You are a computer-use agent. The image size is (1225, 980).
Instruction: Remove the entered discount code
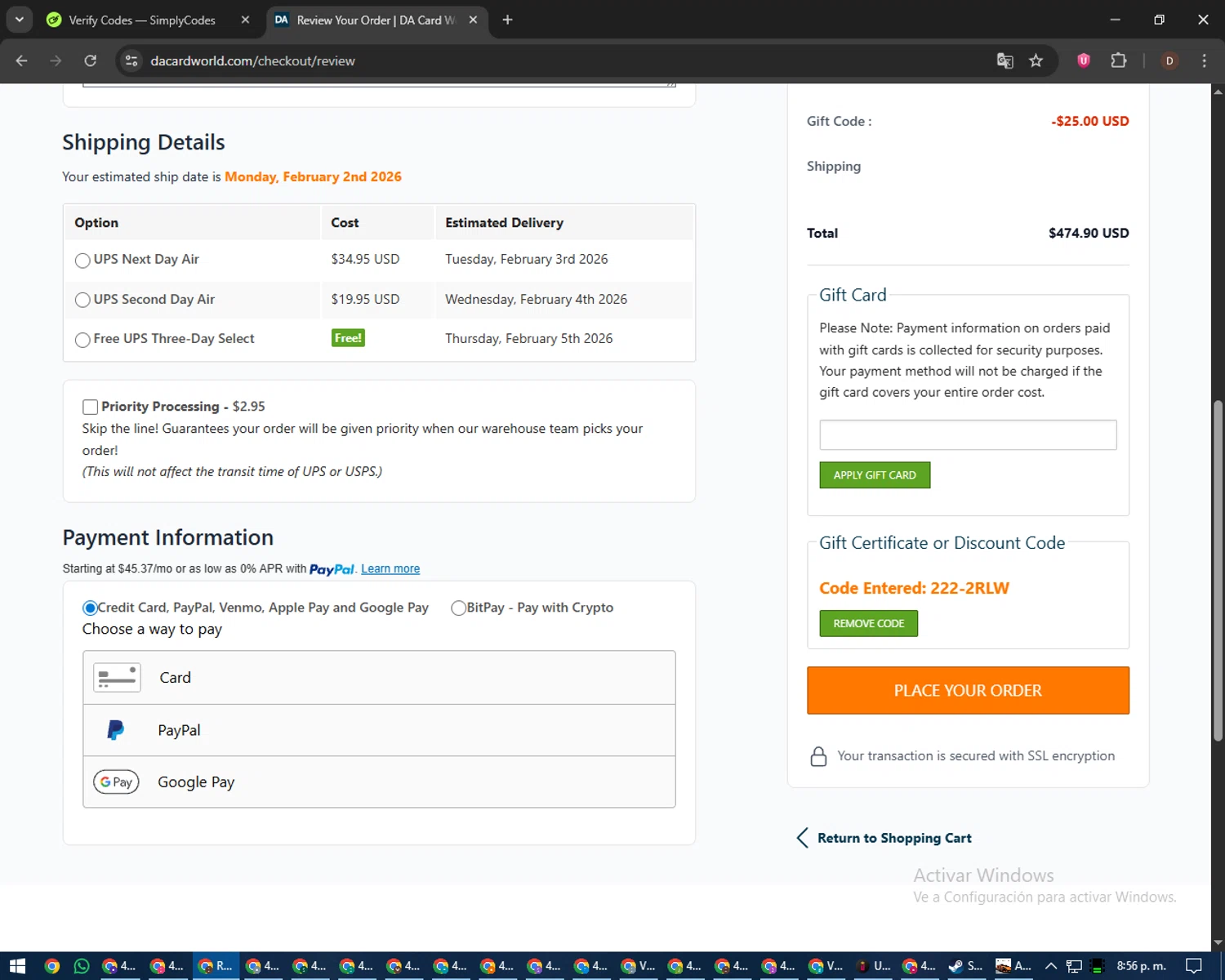[x=868, y=623]
